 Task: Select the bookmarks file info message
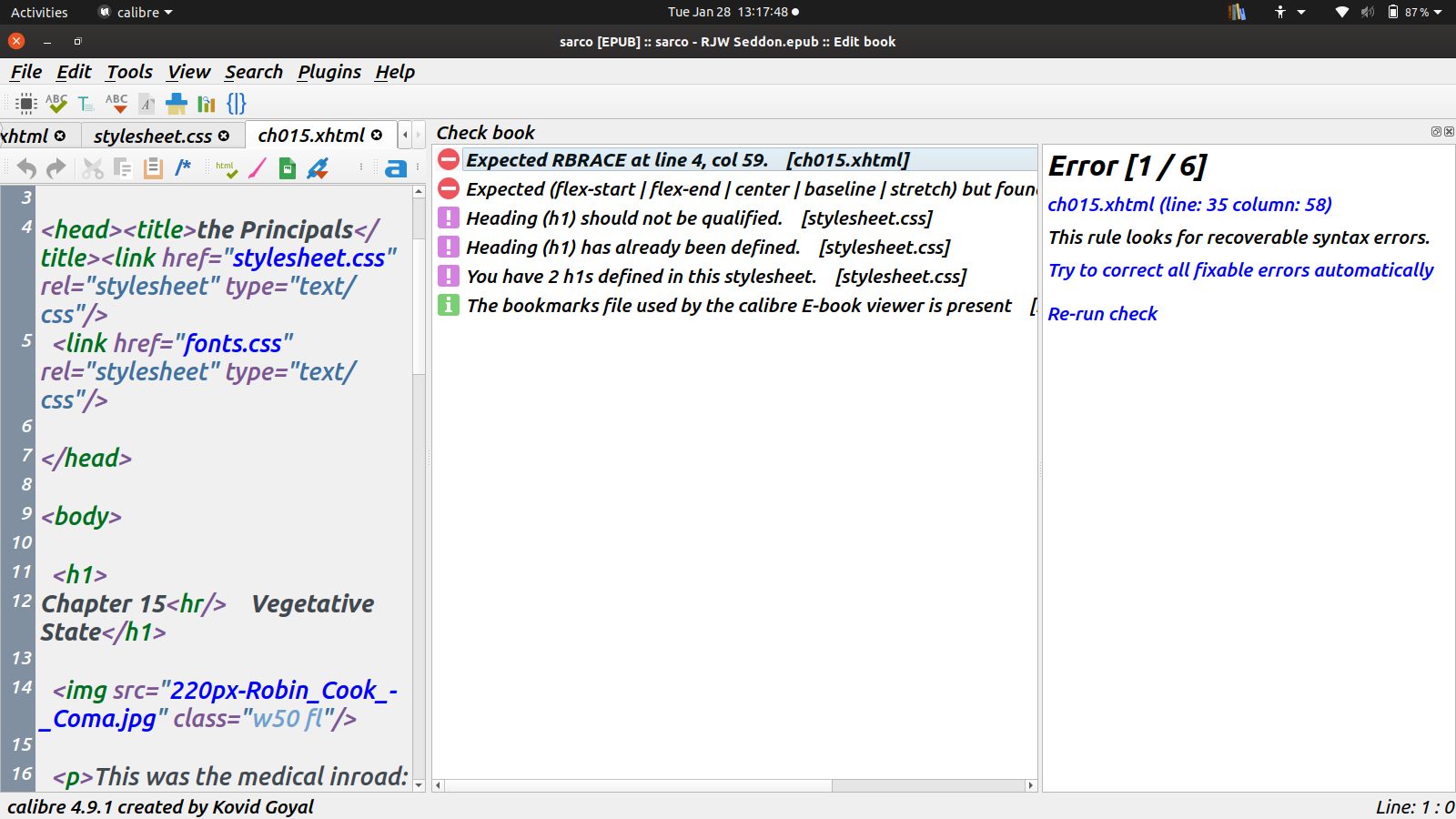click(735, 306)
